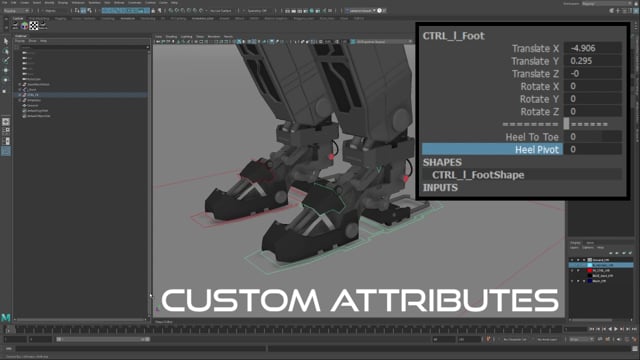Toggle visibility of Mesh_LYR layer
Viewport: 640px width, 360px height.
pyautogui.click(x=572, y=281)
